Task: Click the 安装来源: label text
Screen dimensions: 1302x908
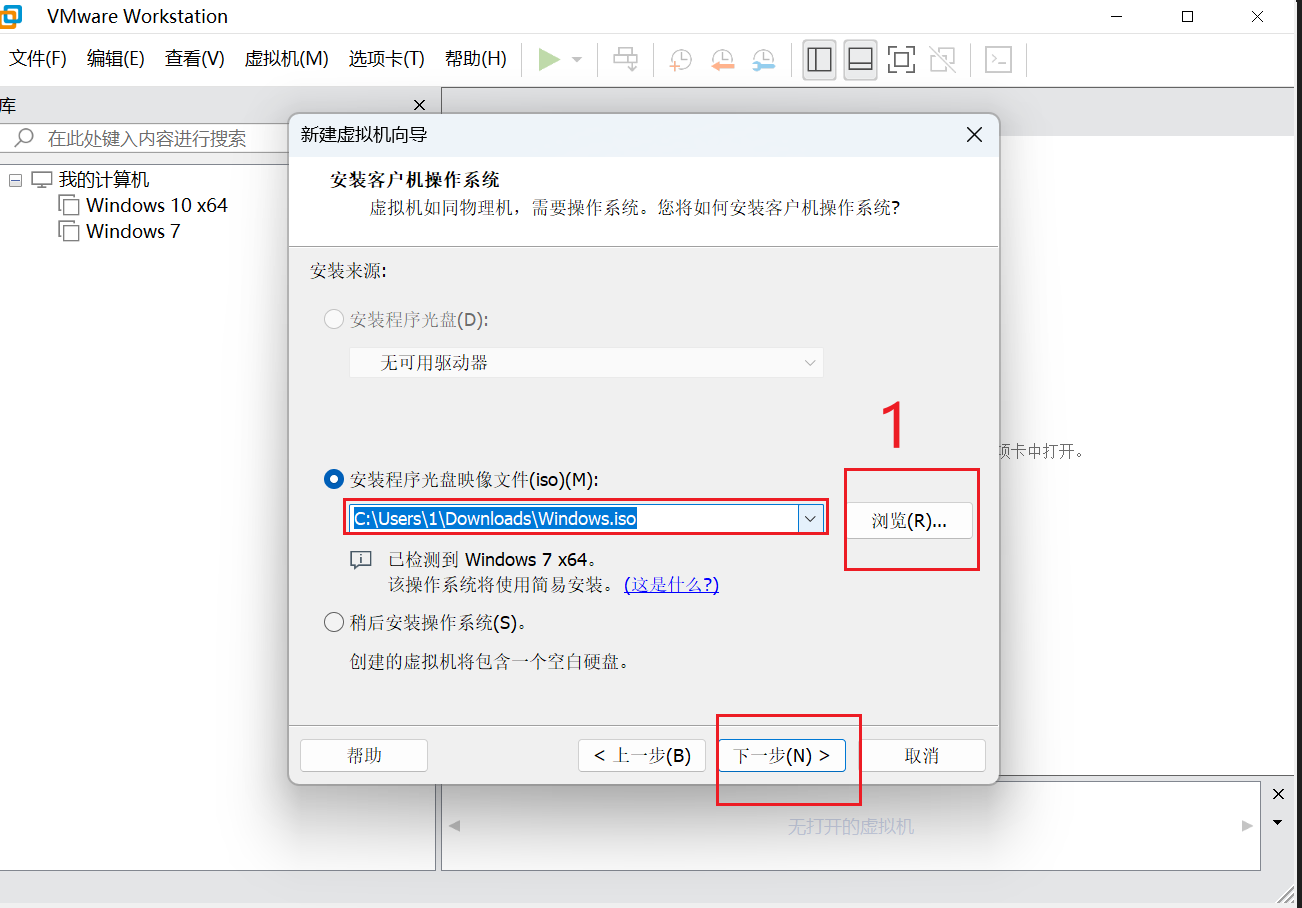Action: coord(348,271)
